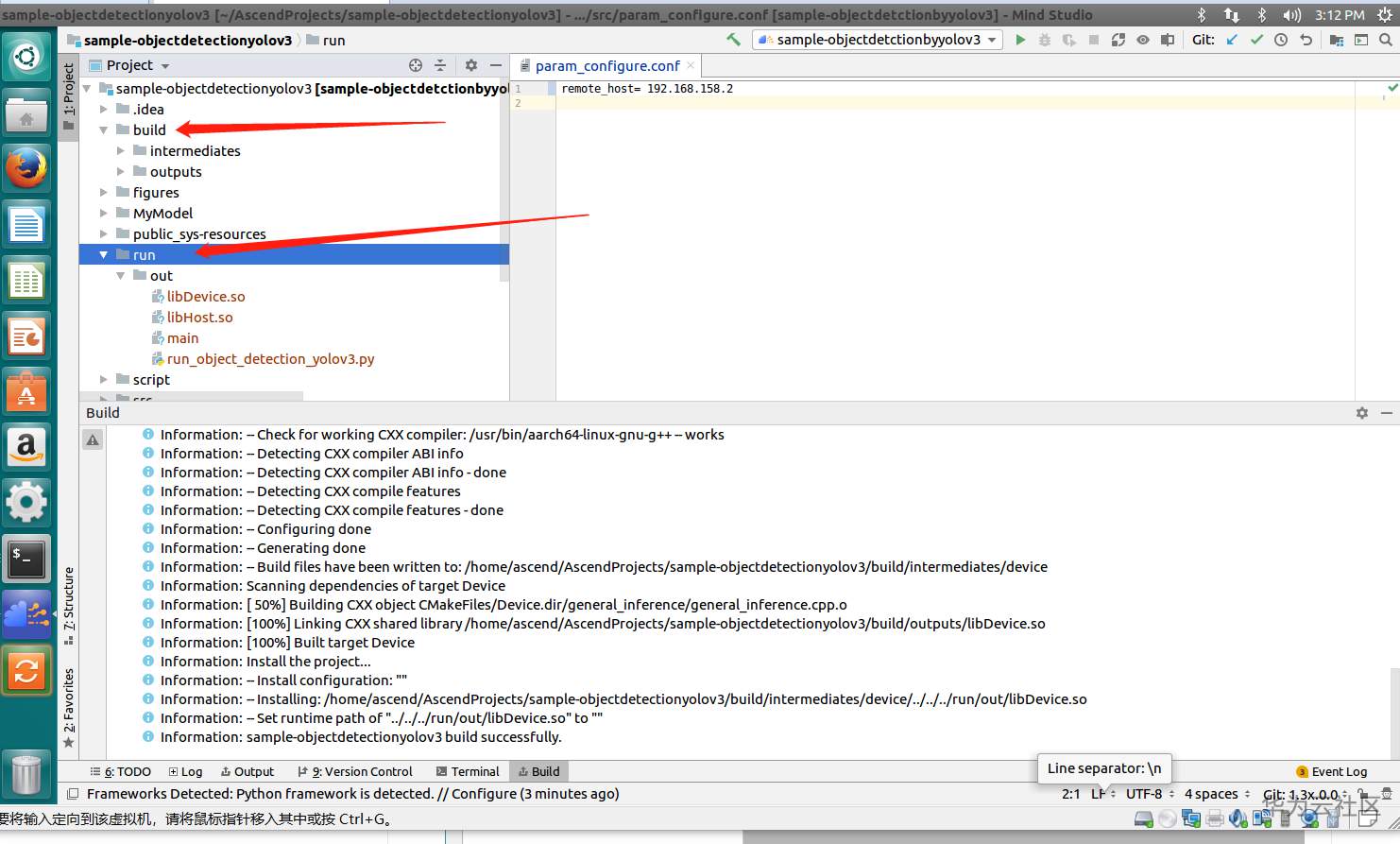Collapse the run folder arrow

pos(104,255)
